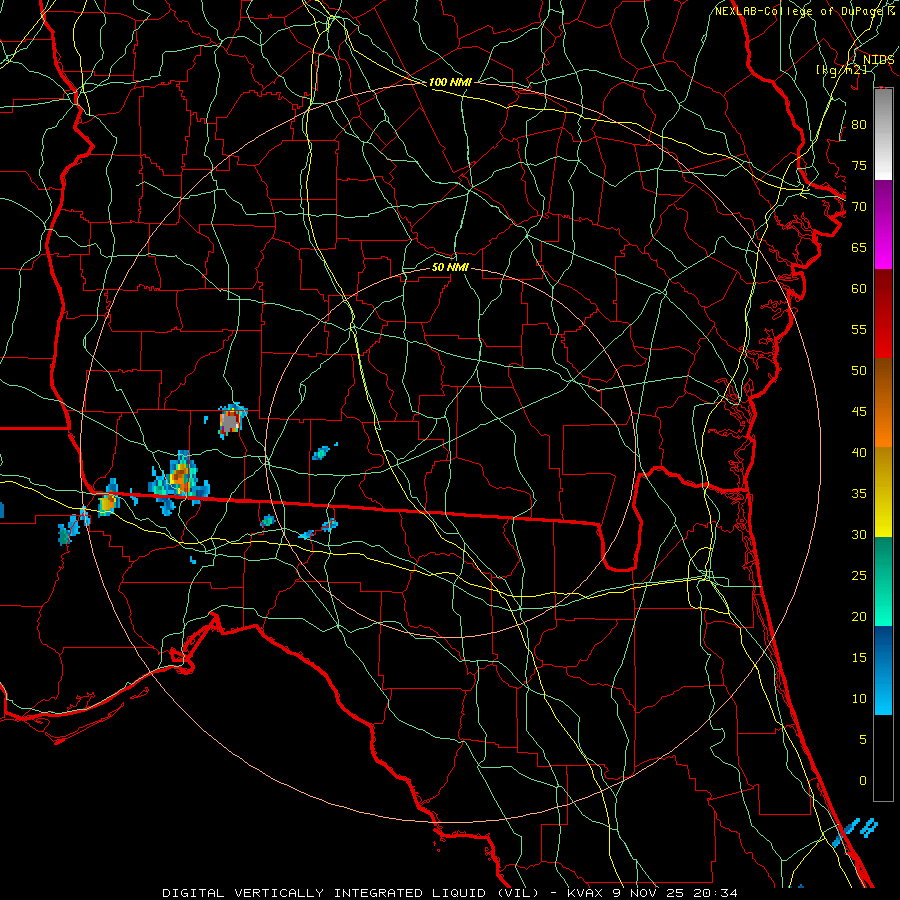Click the KVAX radar site ID in the caption

(x=584, y=893)
